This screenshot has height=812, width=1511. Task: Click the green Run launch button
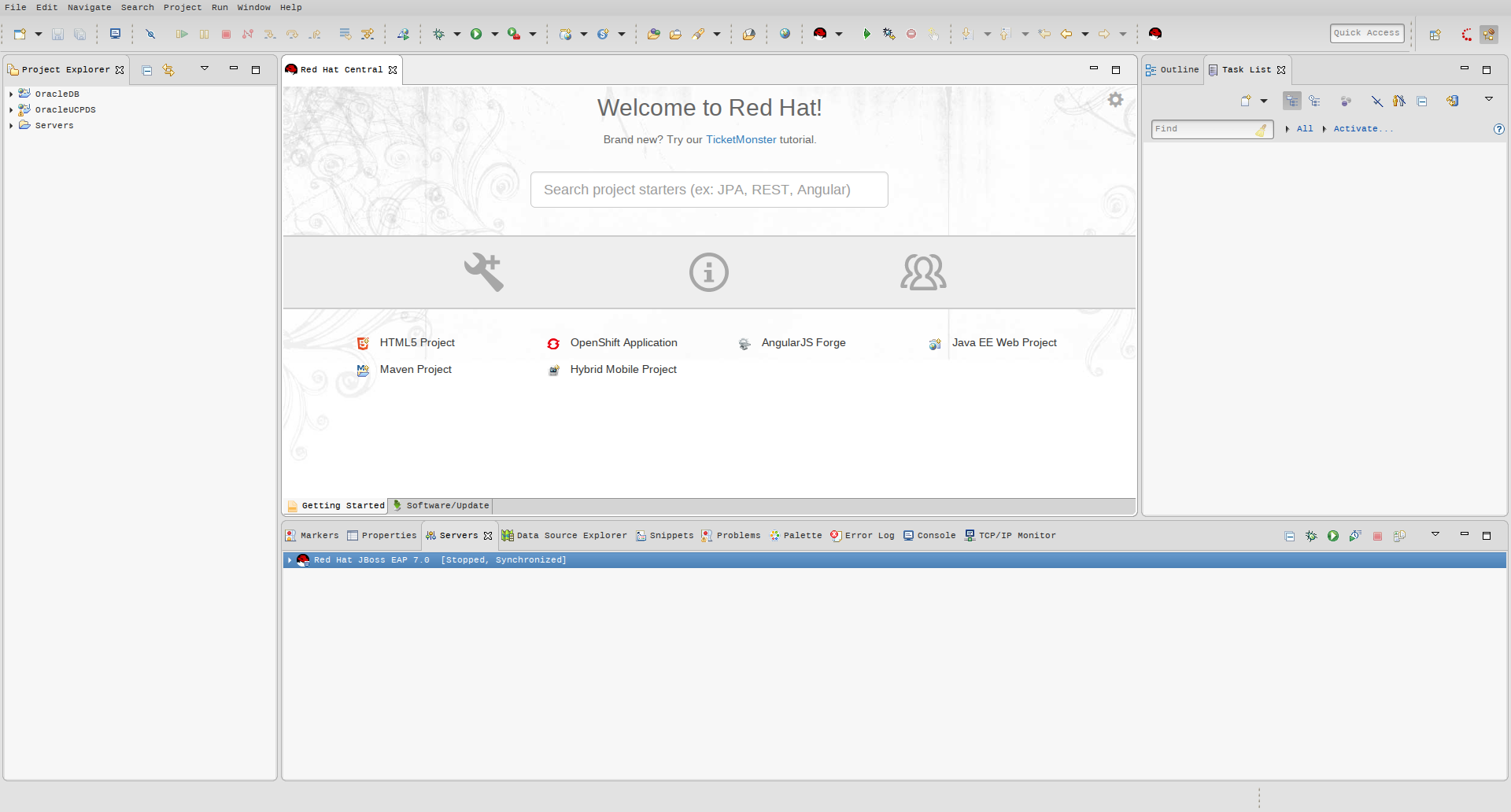pos(476,34)
